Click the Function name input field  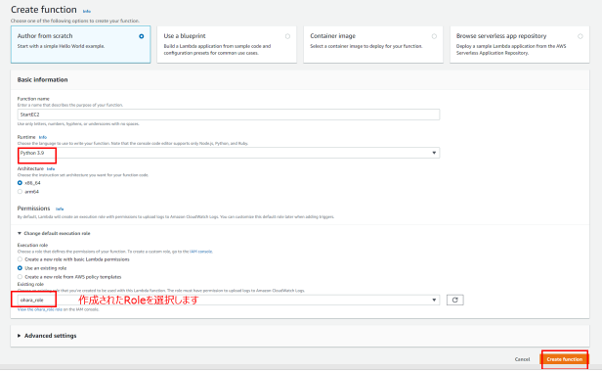click(x=228, y=114)
